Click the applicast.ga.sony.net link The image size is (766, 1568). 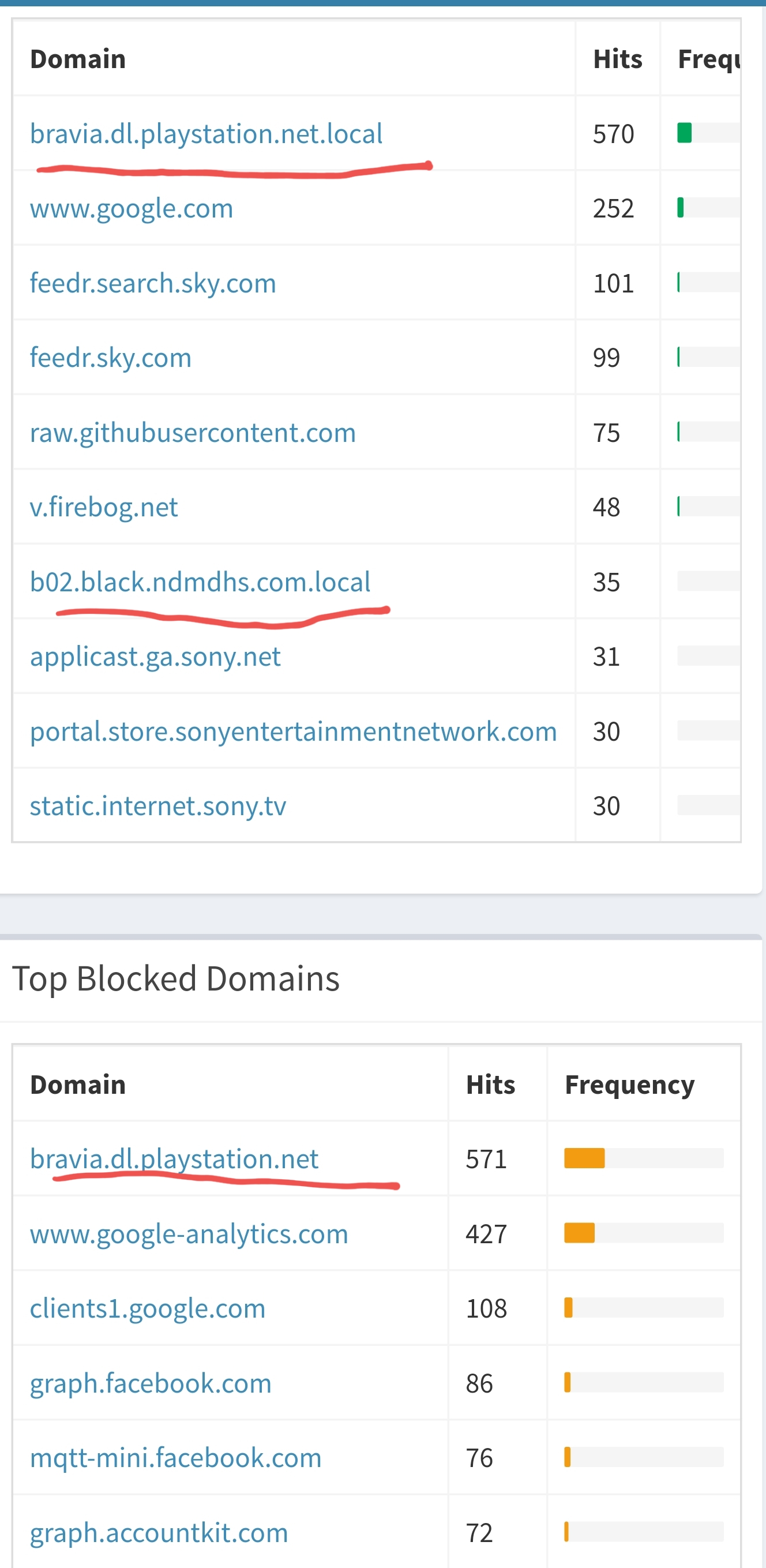[156, 657]
